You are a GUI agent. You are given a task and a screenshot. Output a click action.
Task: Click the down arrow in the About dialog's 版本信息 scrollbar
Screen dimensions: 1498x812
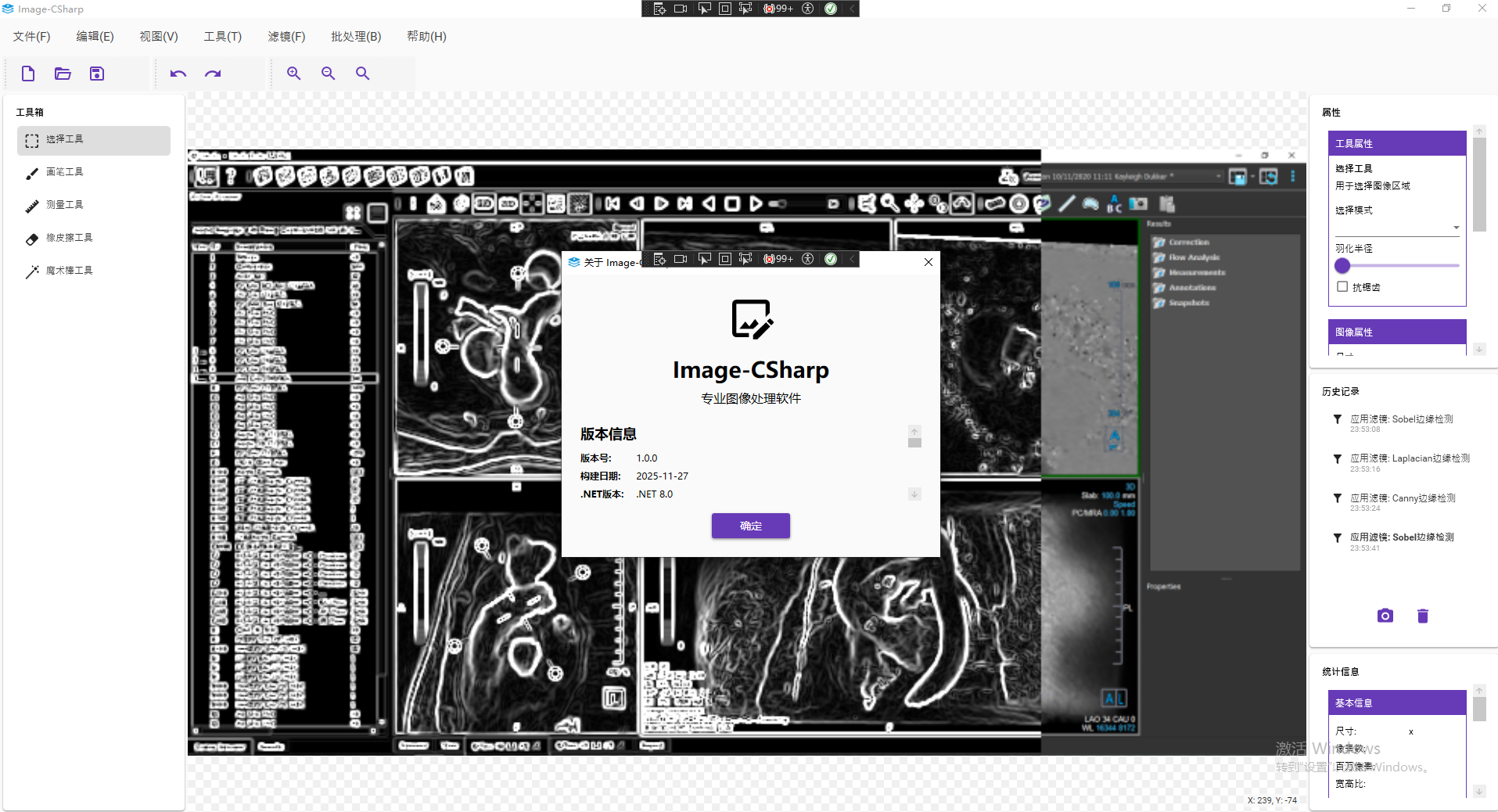914,494
